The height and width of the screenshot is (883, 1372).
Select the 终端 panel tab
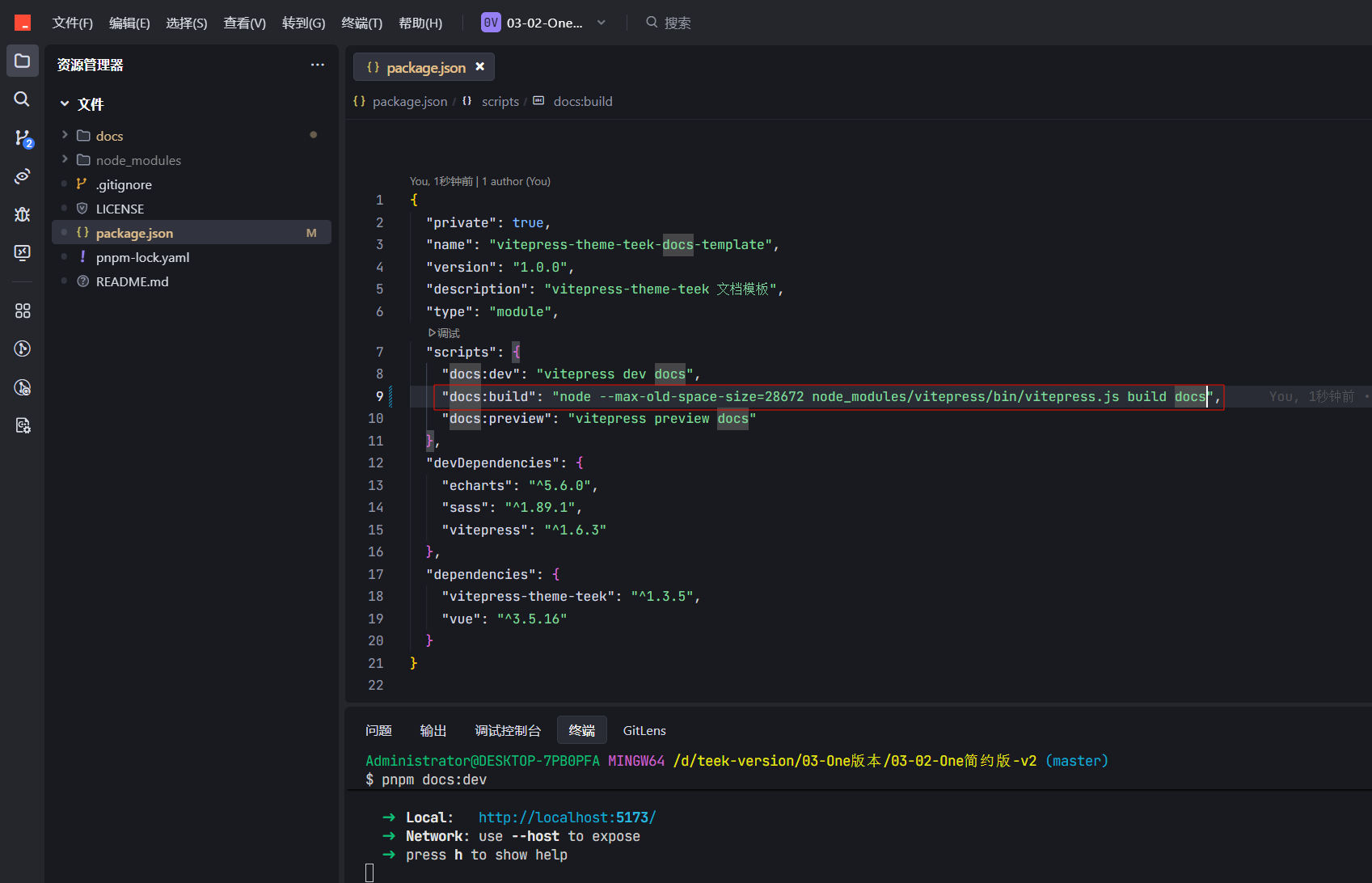coord(582,730)
